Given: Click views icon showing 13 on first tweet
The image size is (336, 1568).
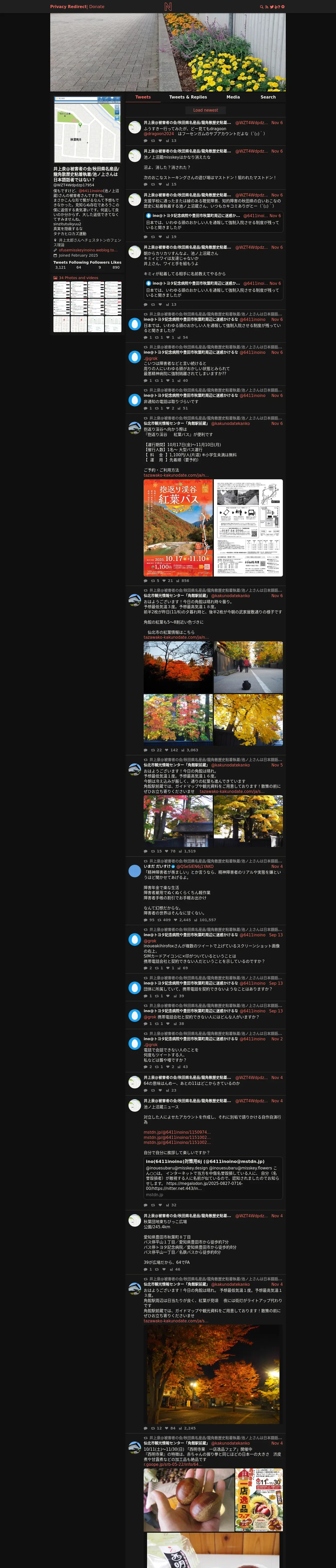Looking at the screenshot, I should 167,141.
